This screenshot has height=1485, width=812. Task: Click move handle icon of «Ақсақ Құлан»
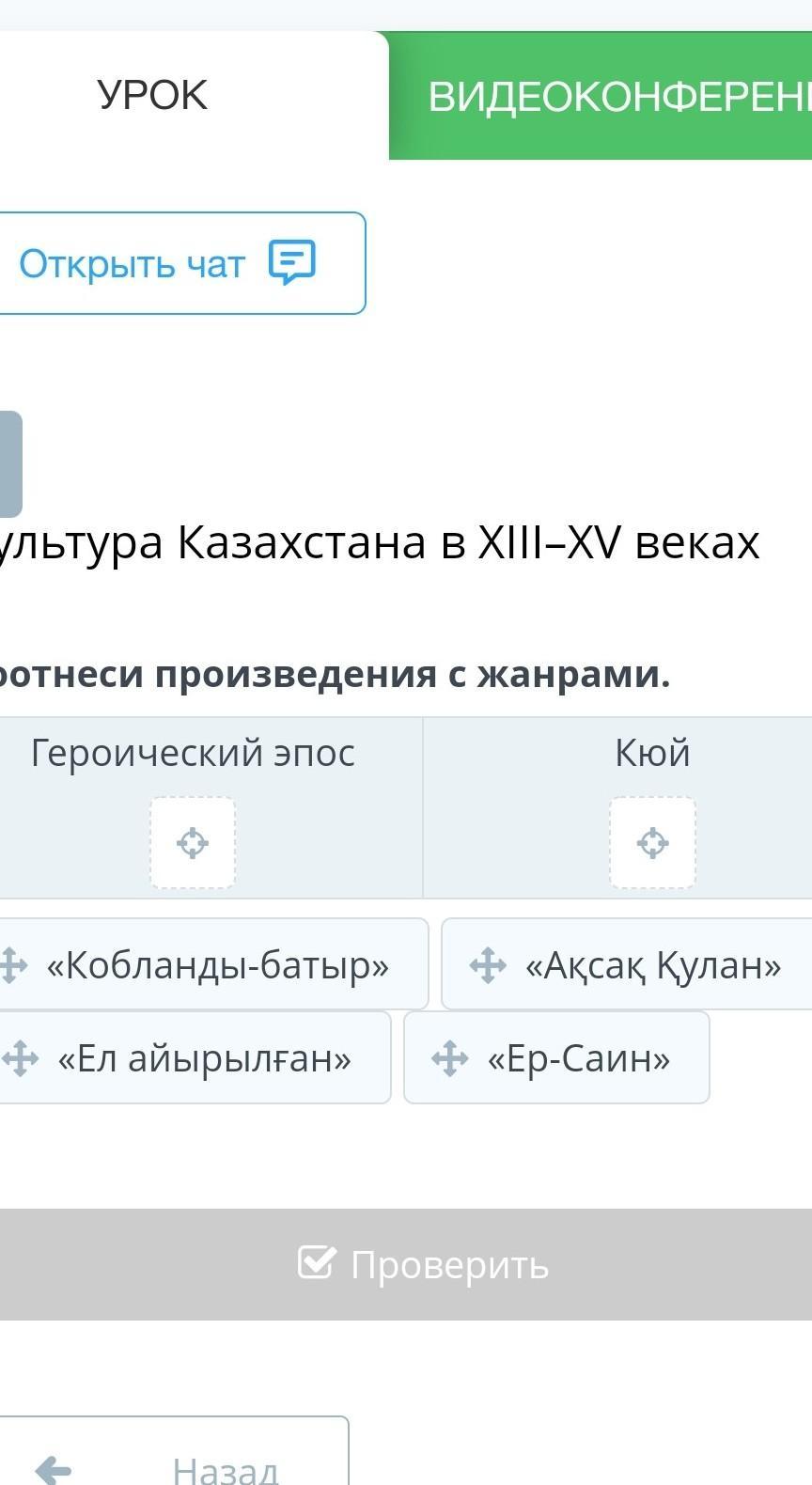point(488,965)
